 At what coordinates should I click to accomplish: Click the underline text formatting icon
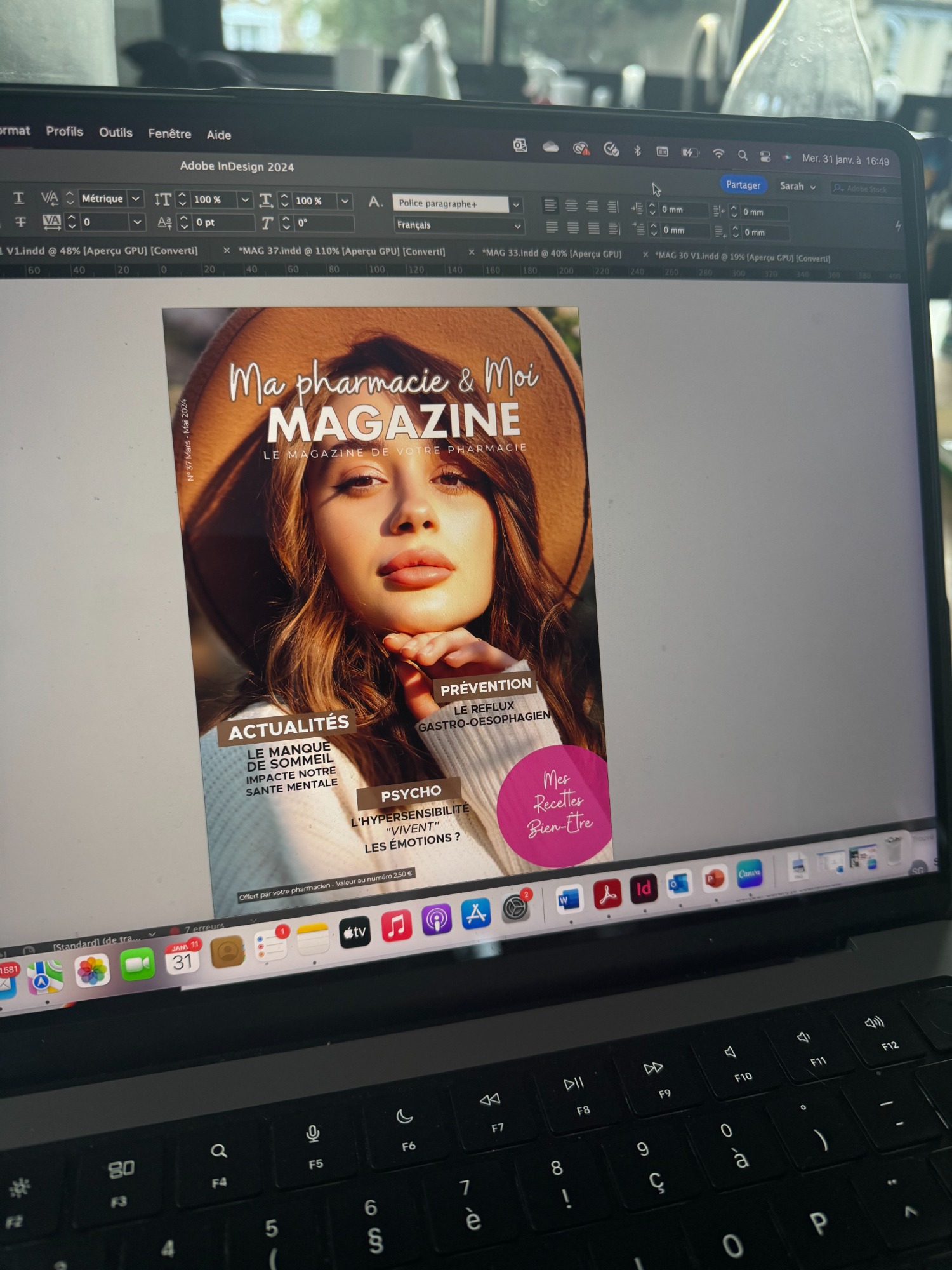[x=19, y=198]
